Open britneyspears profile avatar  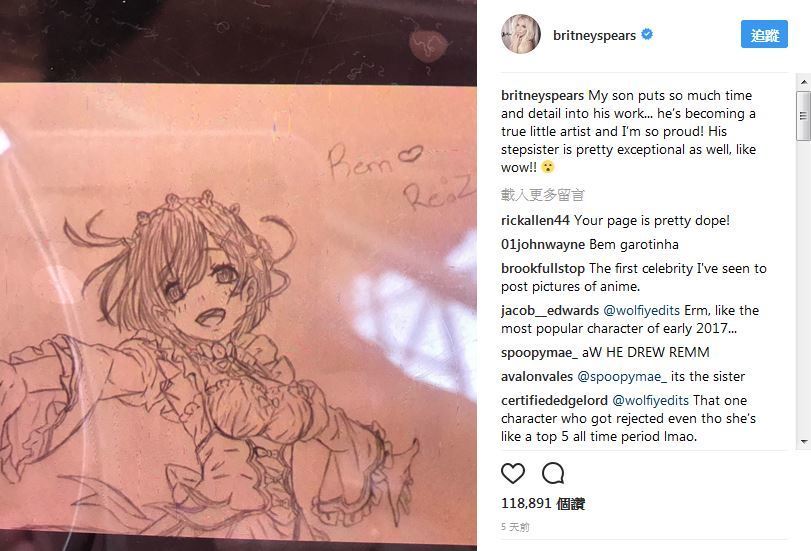point(520,34)
